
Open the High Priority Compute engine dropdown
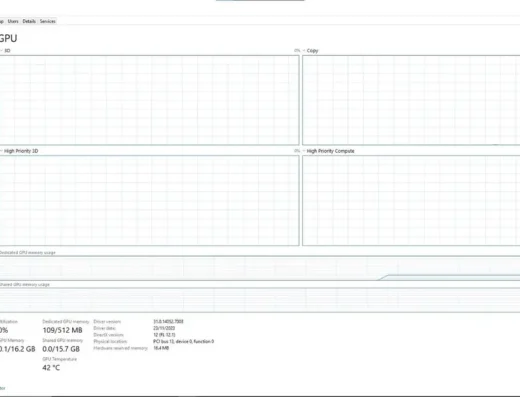[304, 151]
